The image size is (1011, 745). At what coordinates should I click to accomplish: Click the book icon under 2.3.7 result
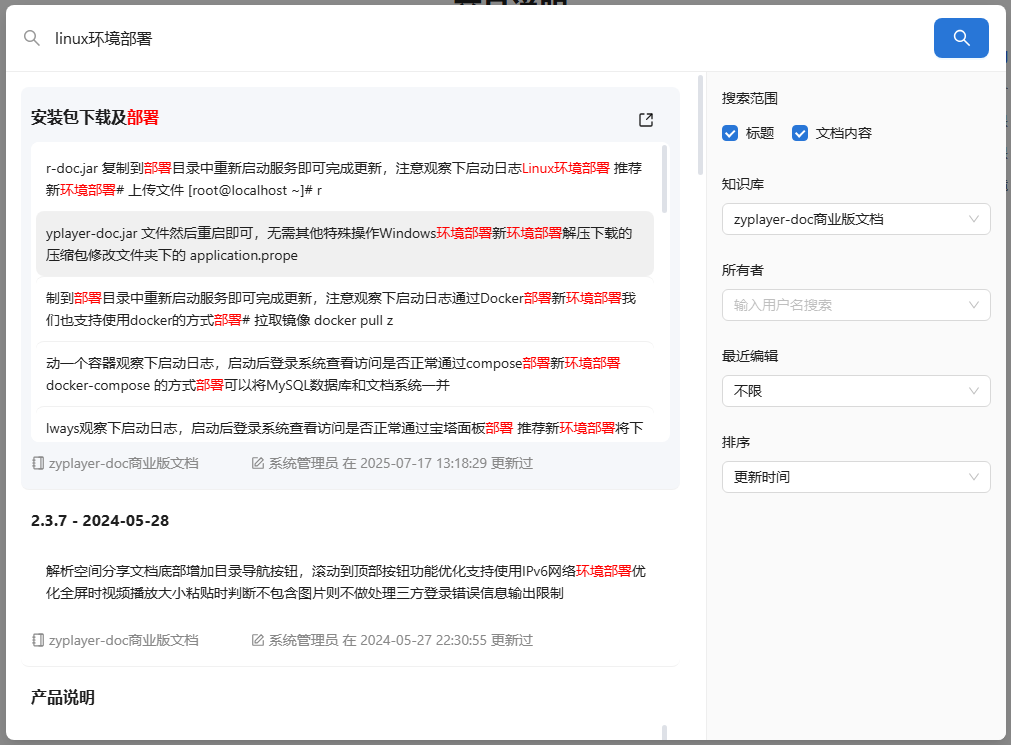38,640
